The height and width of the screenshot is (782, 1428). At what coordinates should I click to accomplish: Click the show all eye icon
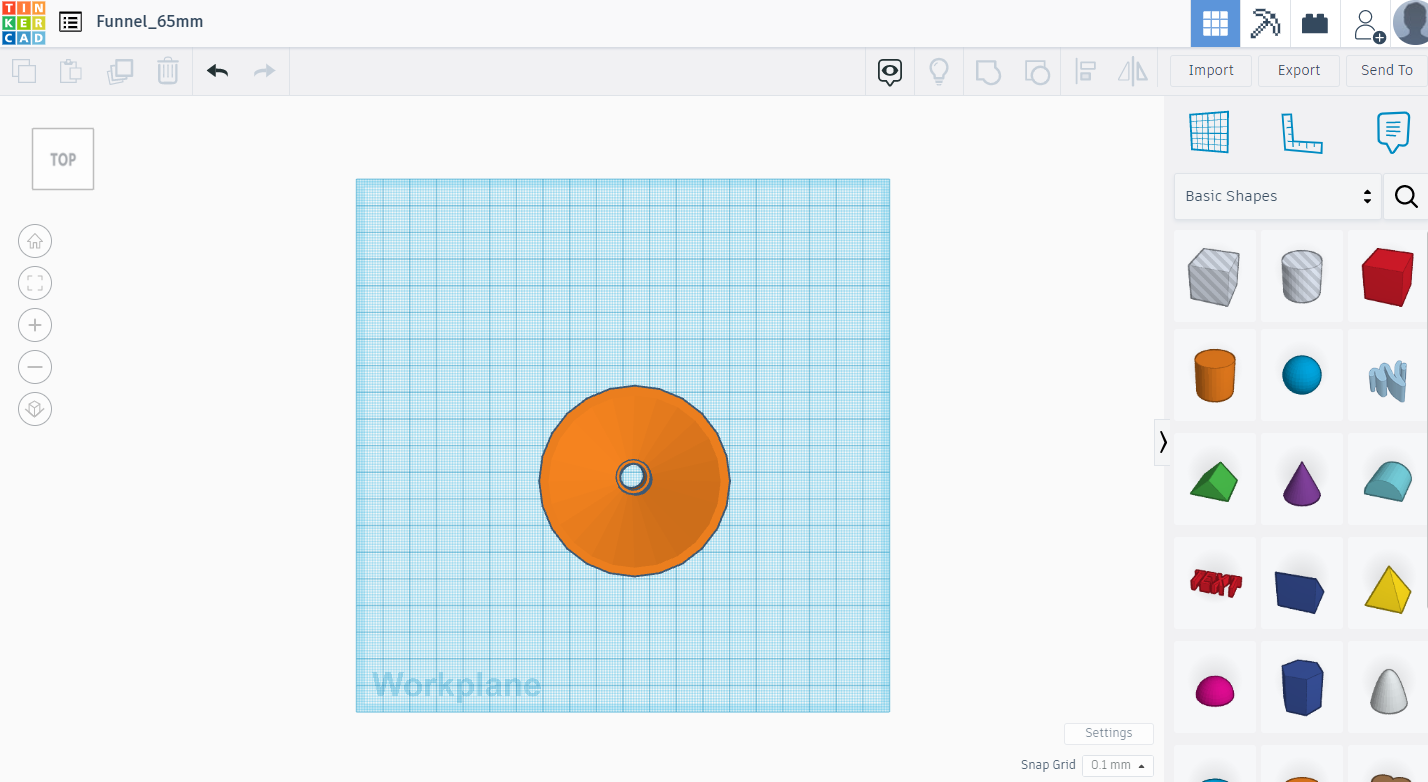tap(890, 71)
